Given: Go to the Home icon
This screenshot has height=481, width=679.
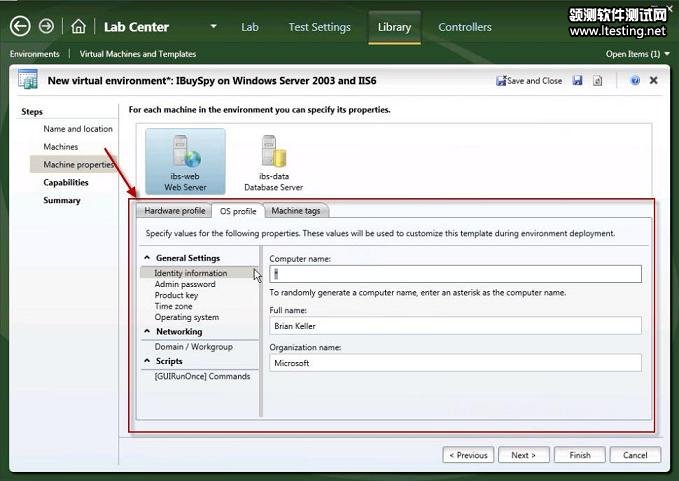Looking at the screenshot, I should coord(79,27).
